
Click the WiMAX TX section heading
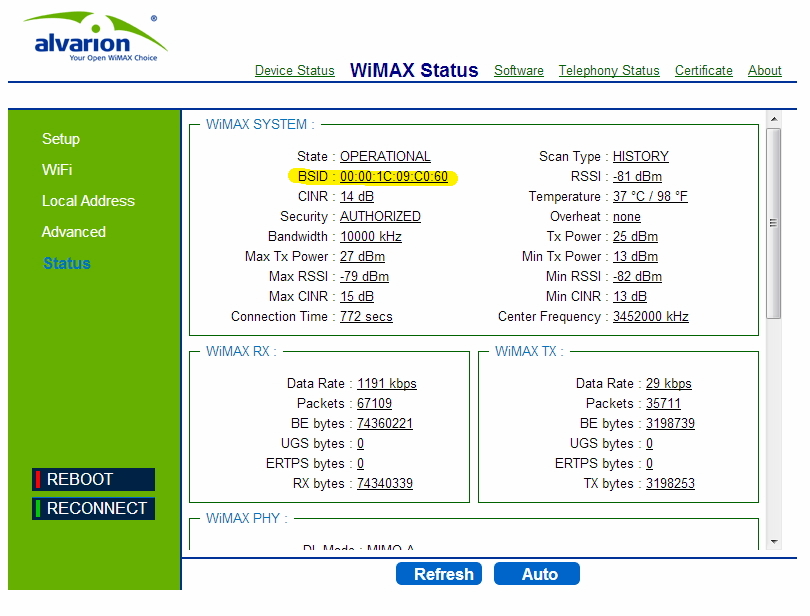(529, 351)
